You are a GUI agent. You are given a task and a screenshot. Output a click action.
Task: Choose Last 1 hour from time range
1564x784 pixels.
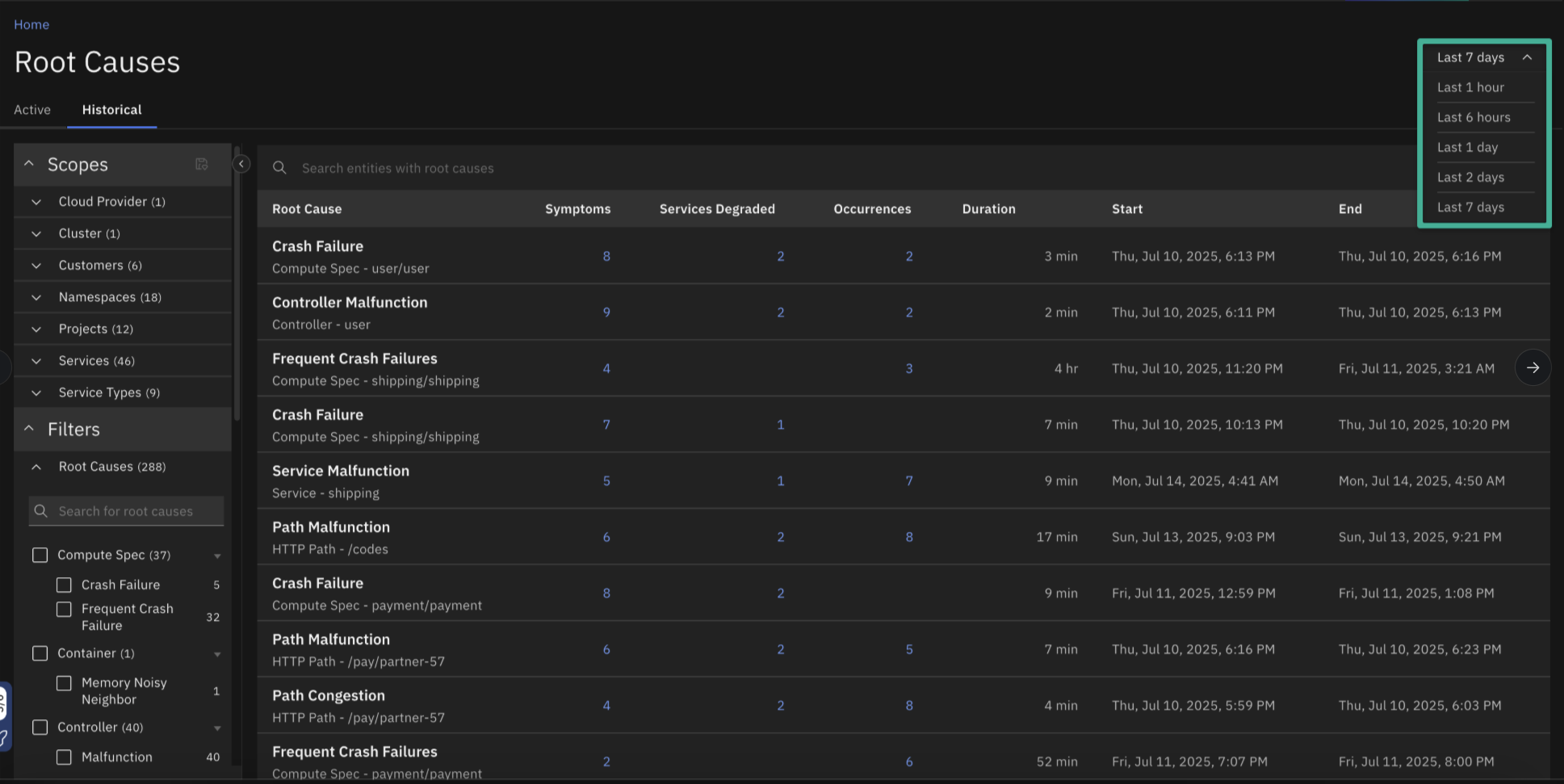tap(1470, 87)
